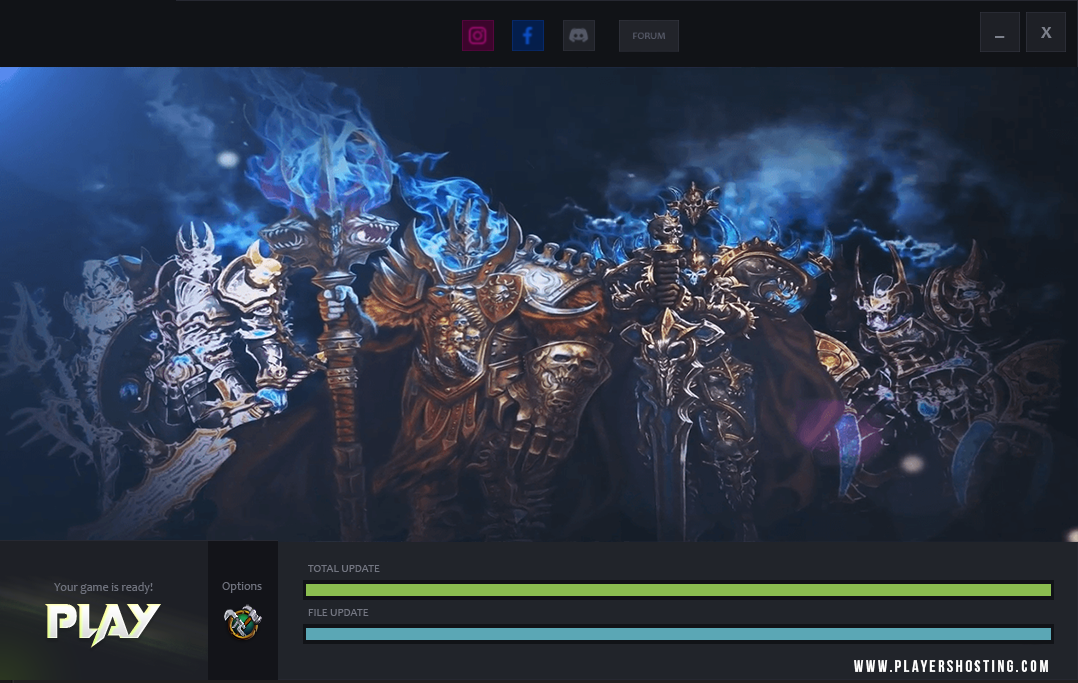1078x683 pixels.
Task: Click the FILE UPDATE label
Action: [x=338, y=612]
